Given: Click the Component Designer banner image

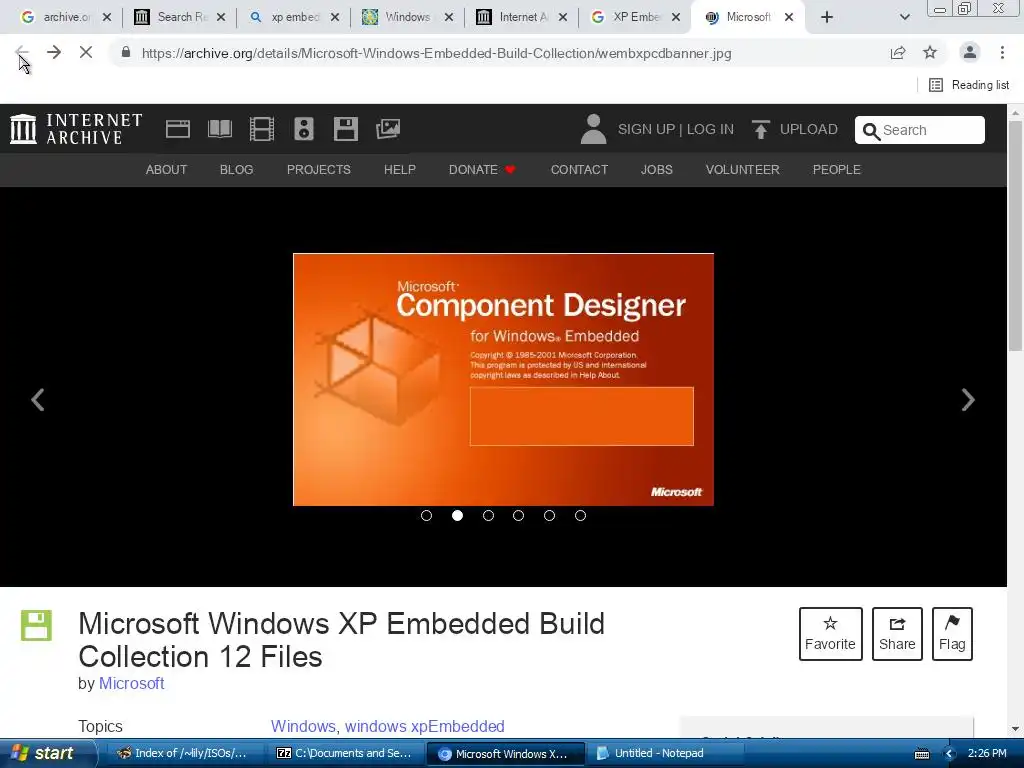Looking at the screenshot, I should tap(504, 379).
